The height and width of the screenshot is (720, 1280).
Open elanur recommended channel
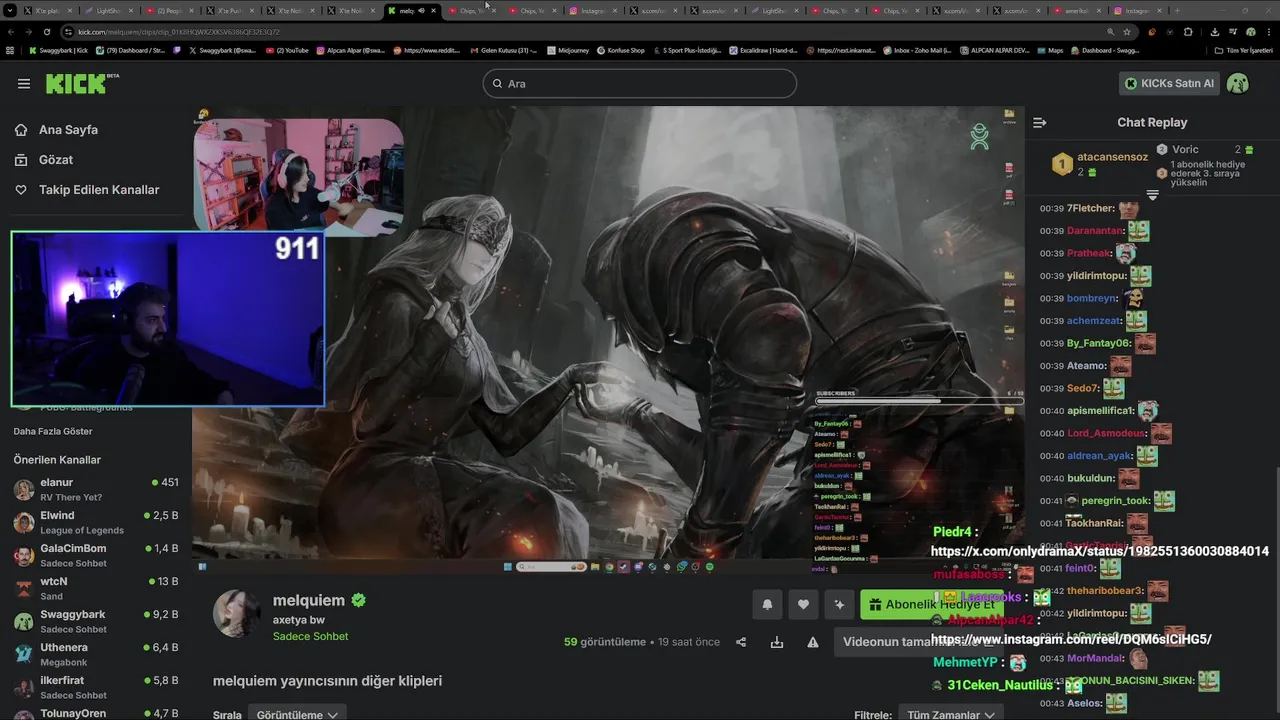96,489
